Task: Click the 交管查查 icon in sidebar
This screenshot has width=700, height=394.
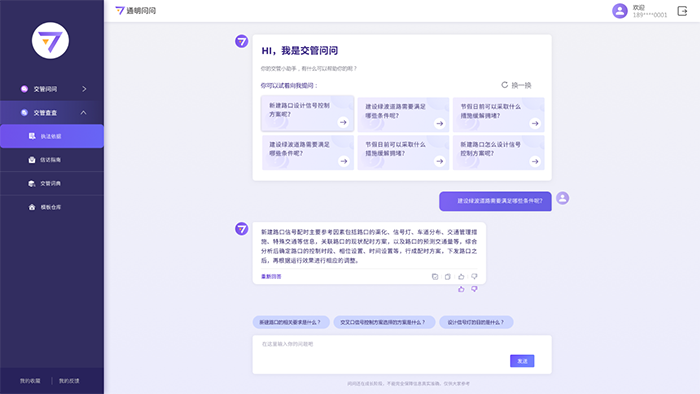Action: [24, 112]
